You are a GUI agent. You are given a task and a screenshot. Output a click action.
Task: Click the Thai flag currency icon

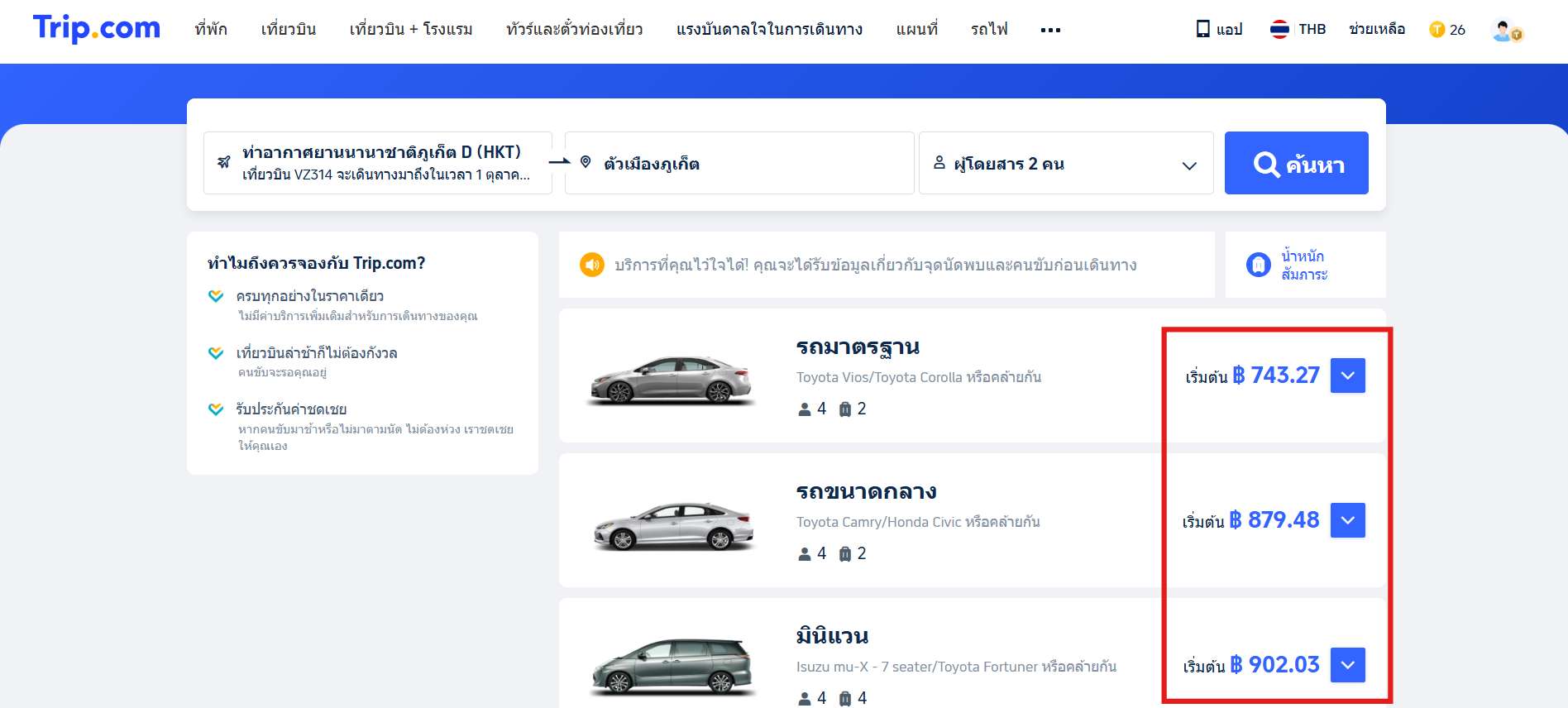pos(1279,30)
